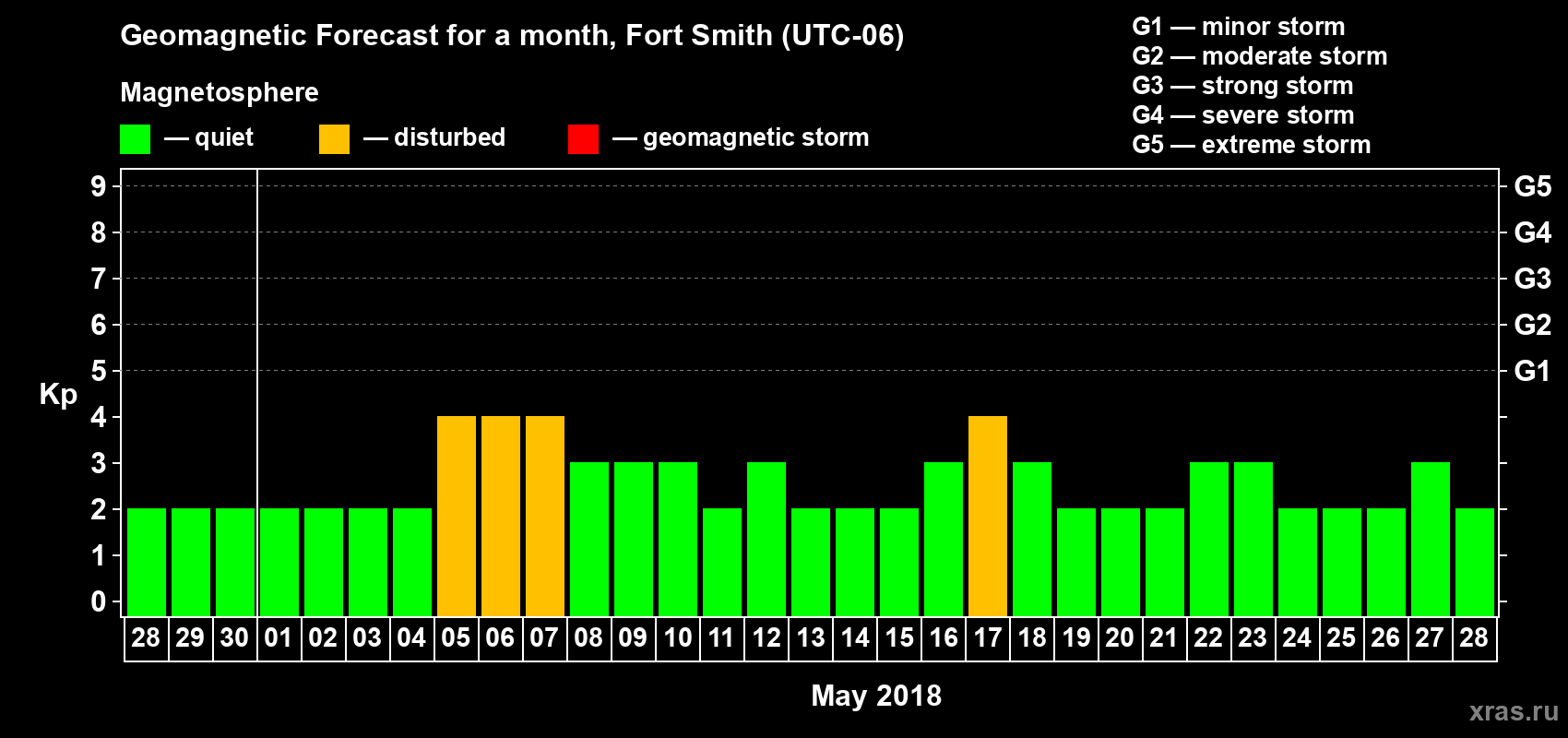Click the Kp axis label
The width and height of the screenshot is (1568, 738).
pos(58,395)
